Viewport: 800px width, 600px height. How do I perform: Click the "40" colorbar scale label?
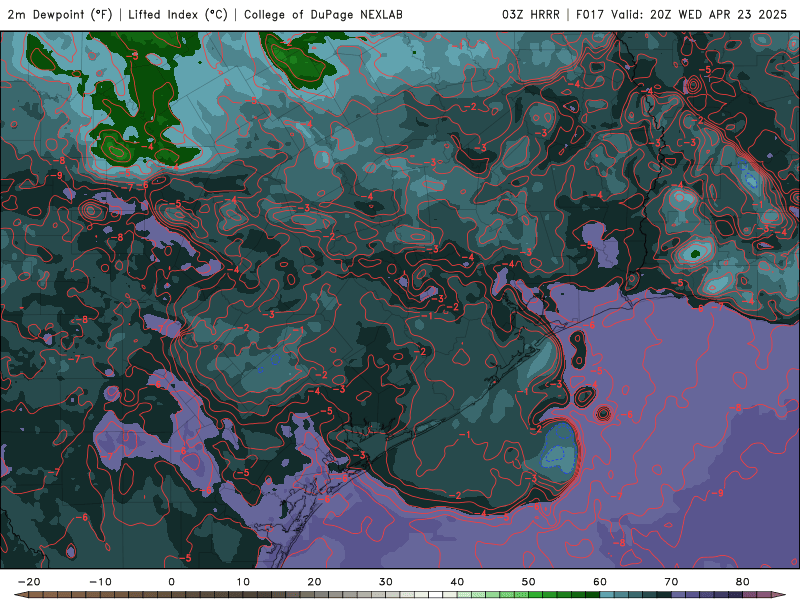[x=457, y=582]
